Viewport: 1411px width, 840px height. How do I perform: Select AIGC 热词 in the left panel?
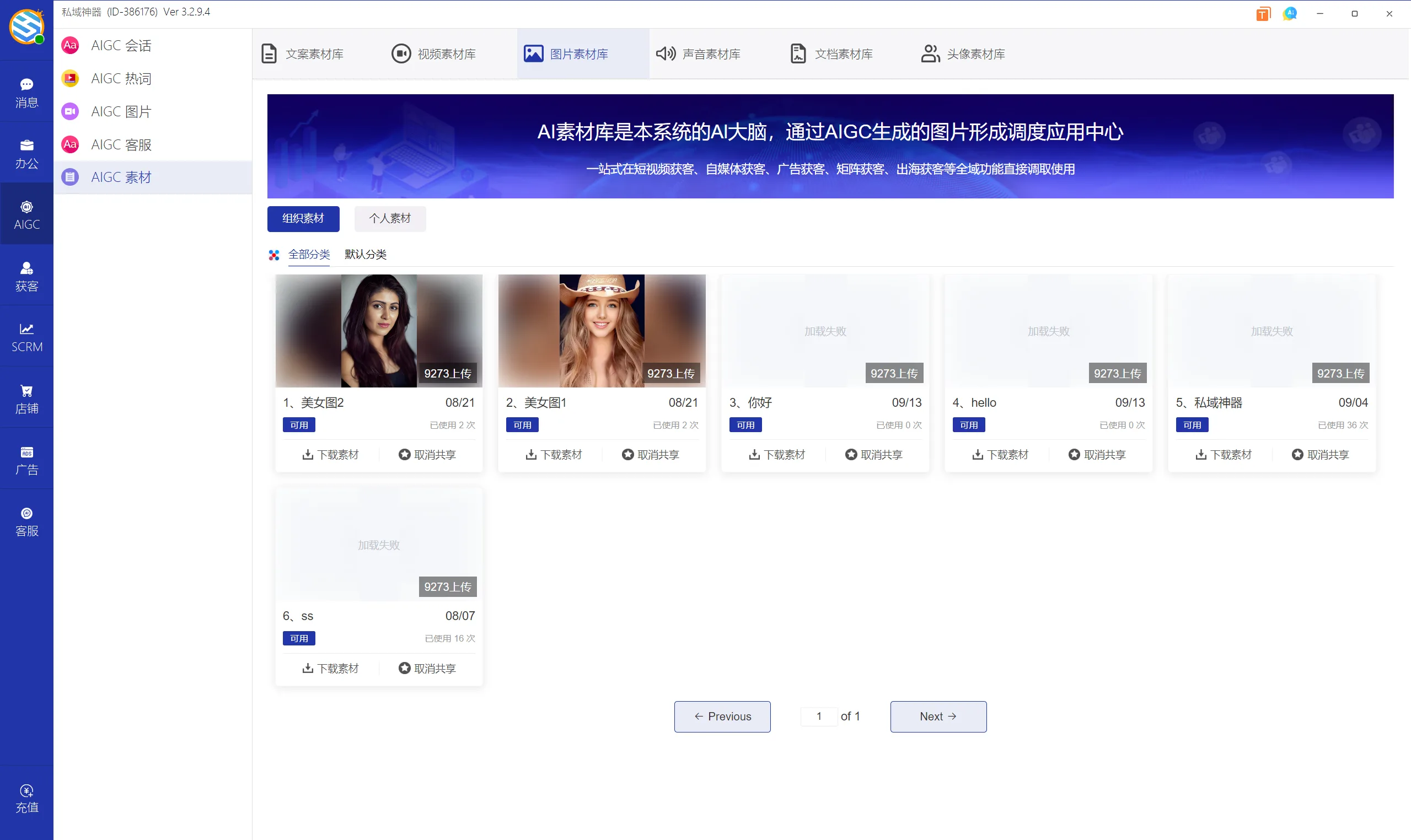tap(121, 78)
